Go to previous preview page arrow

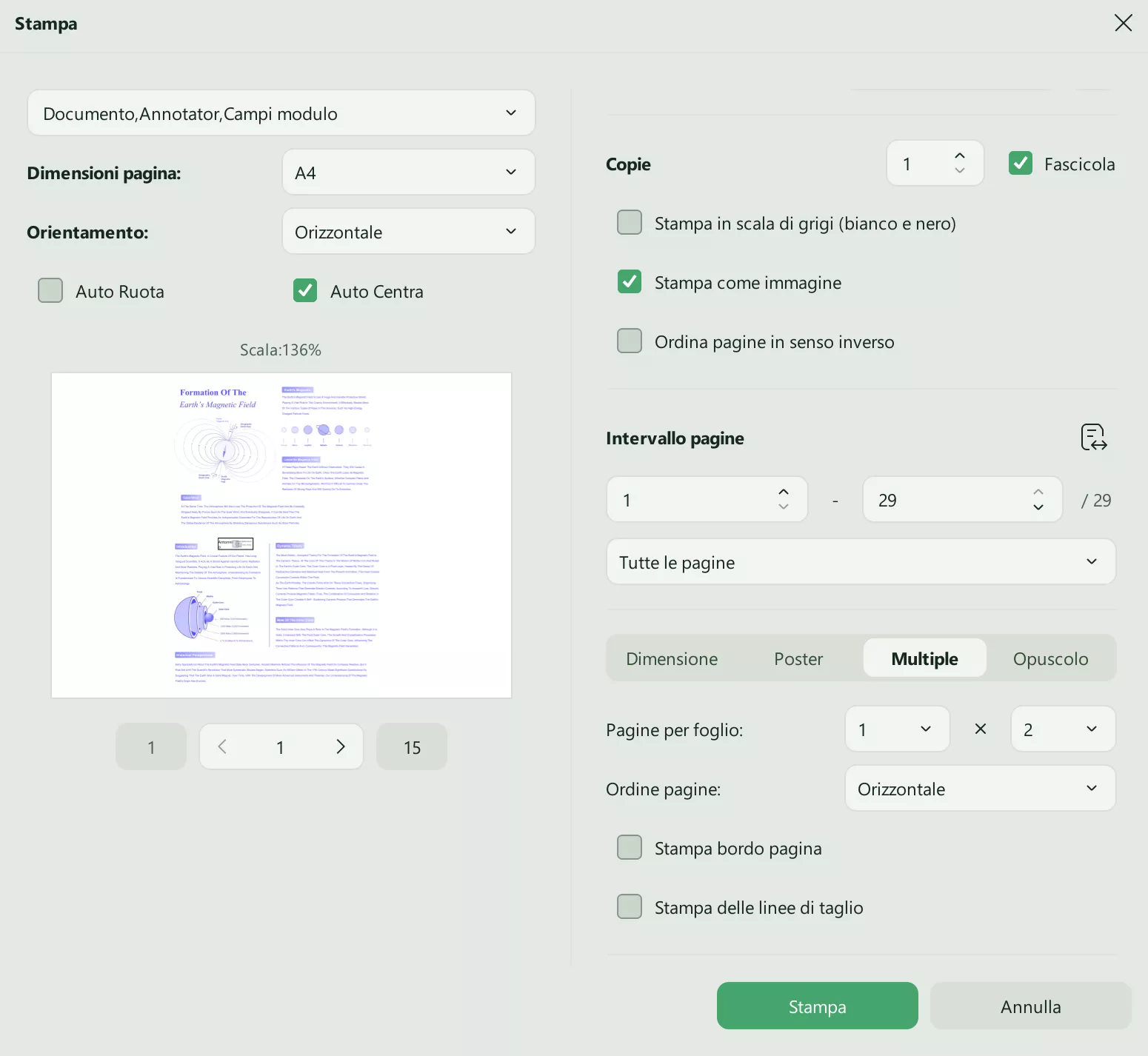222,746
